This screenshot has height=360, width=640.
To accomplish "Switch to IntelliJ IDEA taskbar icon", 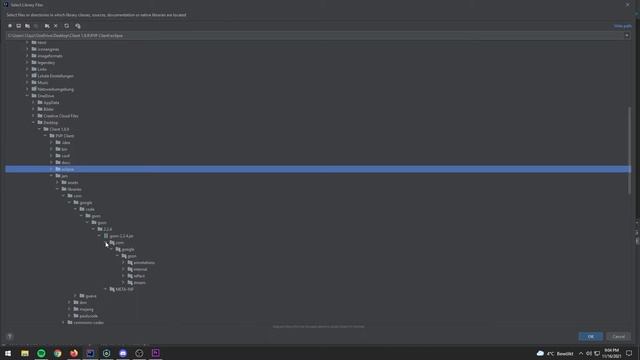I will tap(90, 353).
